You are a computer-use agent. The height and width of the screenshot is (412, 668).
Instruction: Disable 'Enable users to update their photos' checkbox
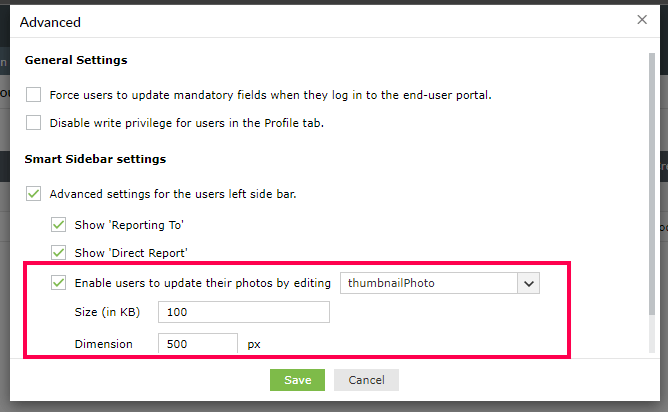click(59, 283)
